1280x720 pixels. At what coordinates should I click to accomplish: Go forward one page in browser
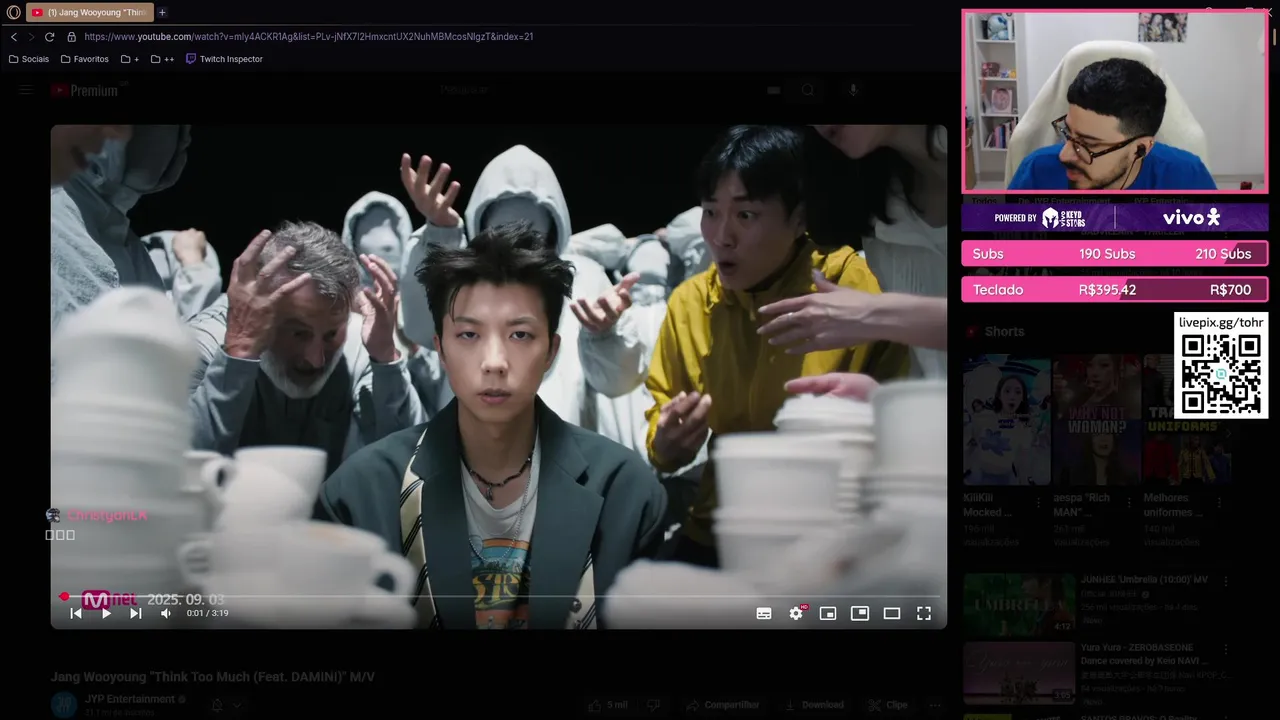(x=31, y=36)
